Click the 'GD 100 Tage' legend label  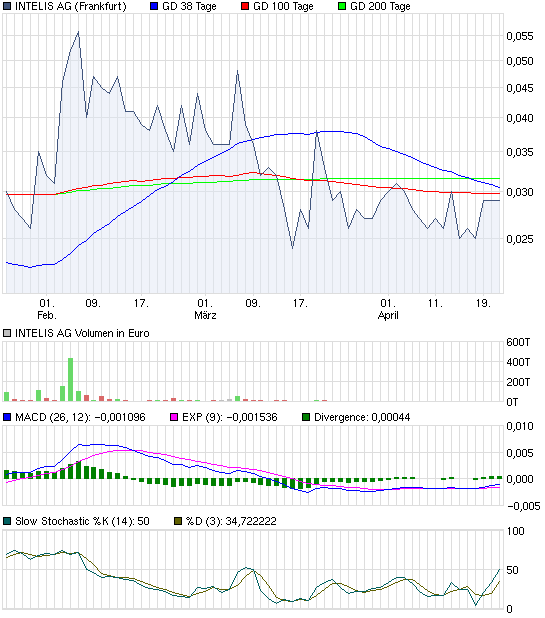pyautogui.click(x=283, y=6)
